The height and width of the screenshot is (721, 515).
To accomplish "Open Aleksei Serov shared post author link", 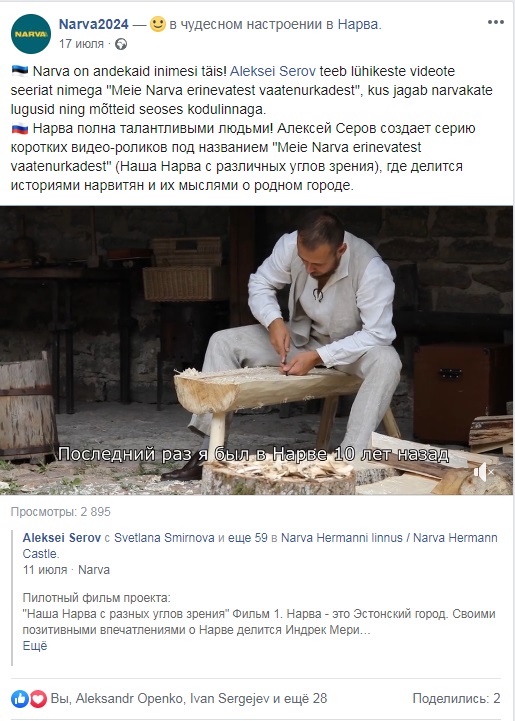I will coord(62,538).
